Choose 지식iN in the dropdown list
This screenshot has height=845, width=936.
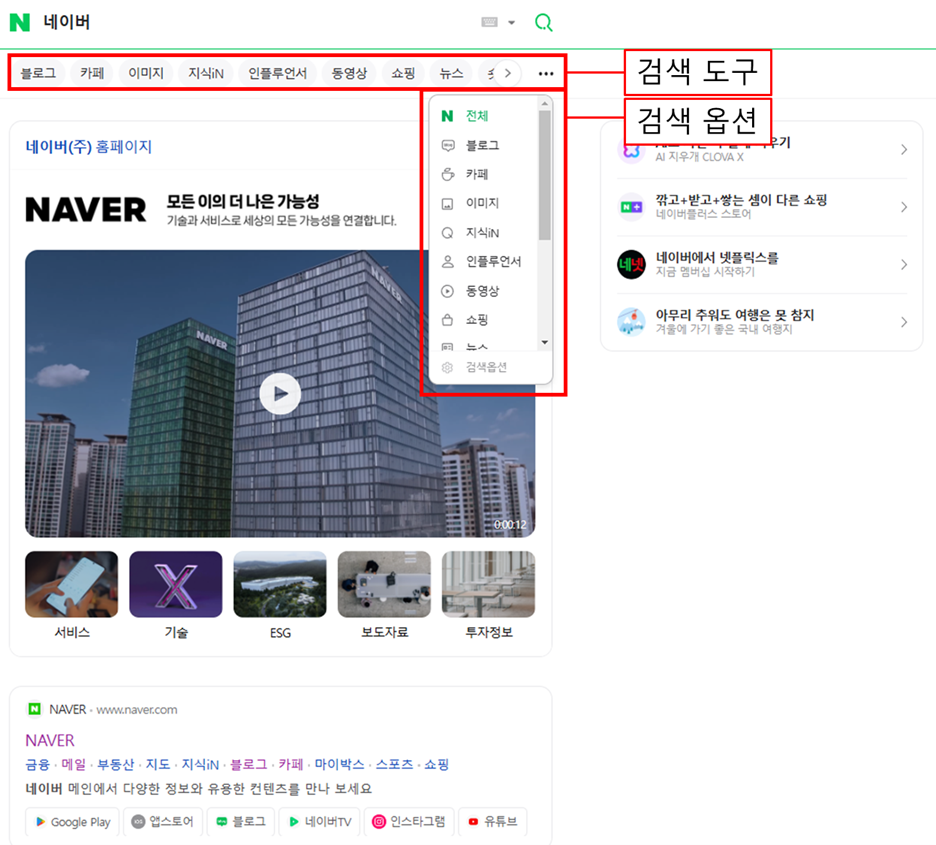(484, 232)
